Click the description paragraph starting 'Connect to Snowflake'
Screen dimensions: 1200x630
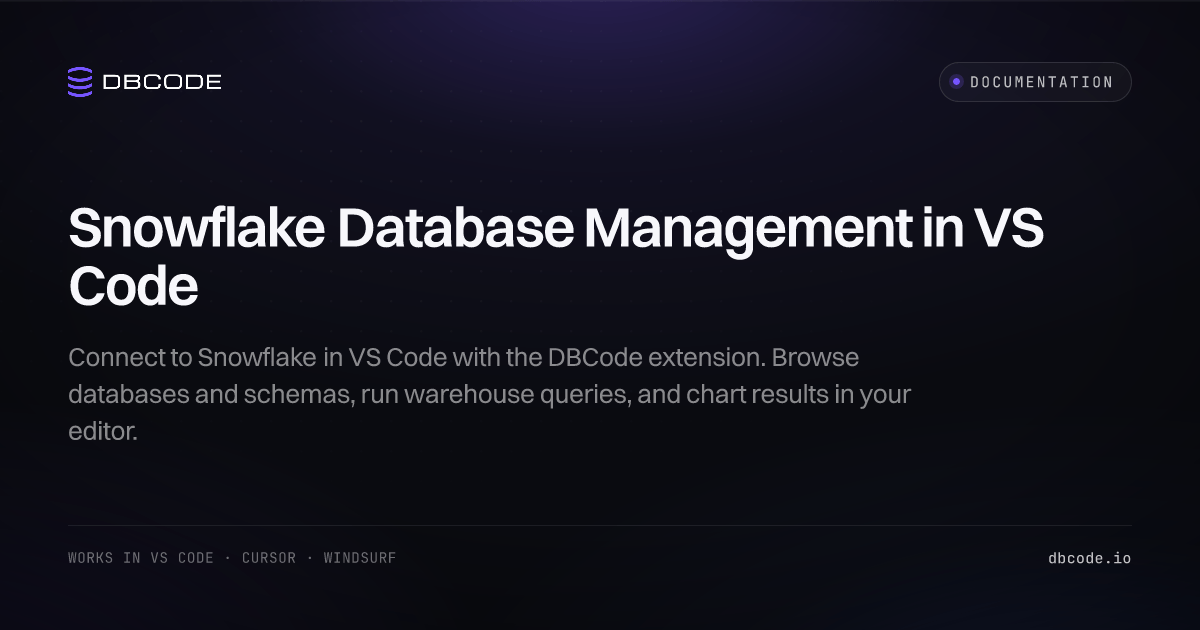[x=489, y=394]
